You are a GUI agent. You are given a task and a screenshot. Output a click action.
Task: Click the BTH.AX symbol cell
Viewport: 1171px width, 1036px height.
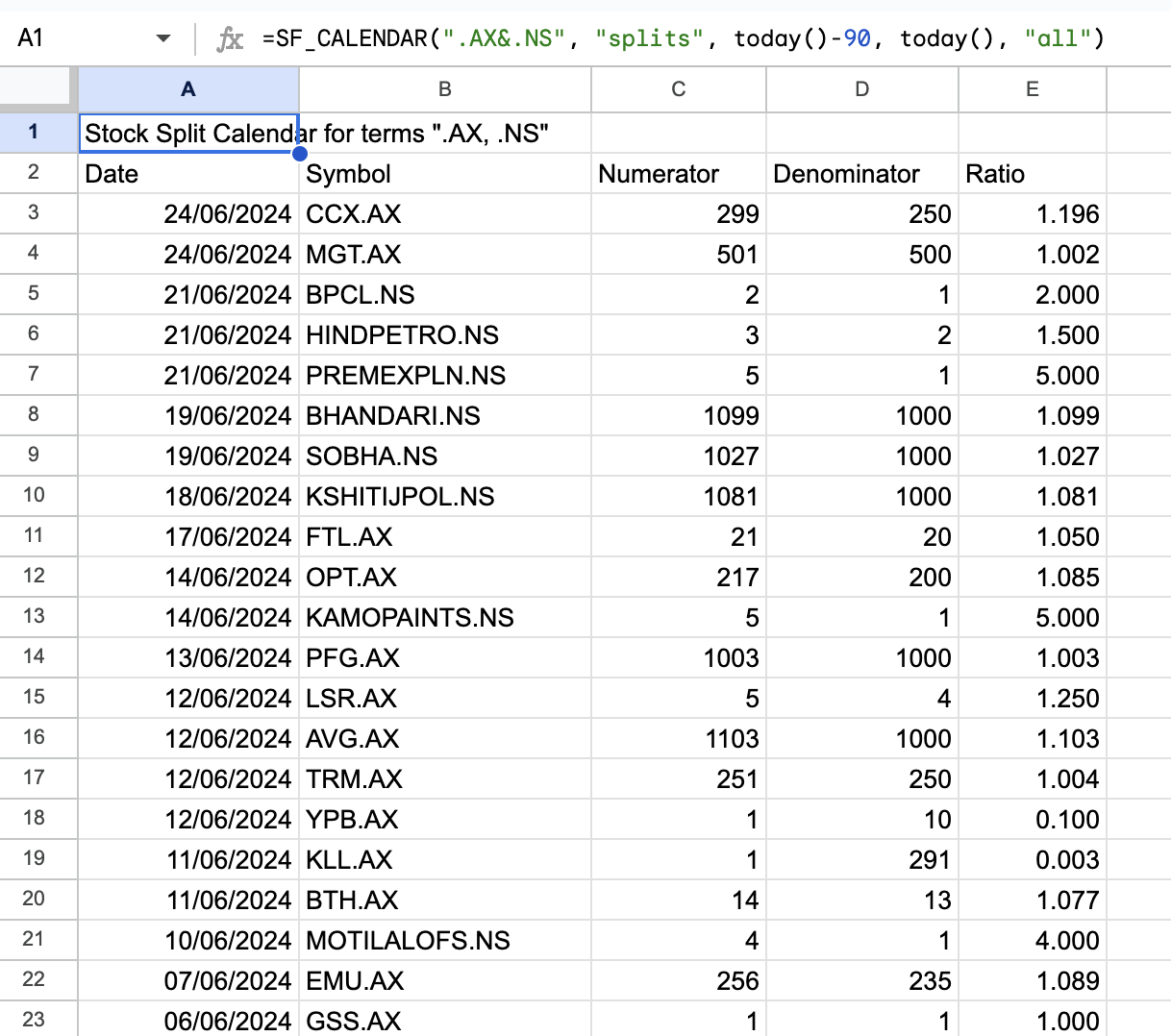(445, 900)
